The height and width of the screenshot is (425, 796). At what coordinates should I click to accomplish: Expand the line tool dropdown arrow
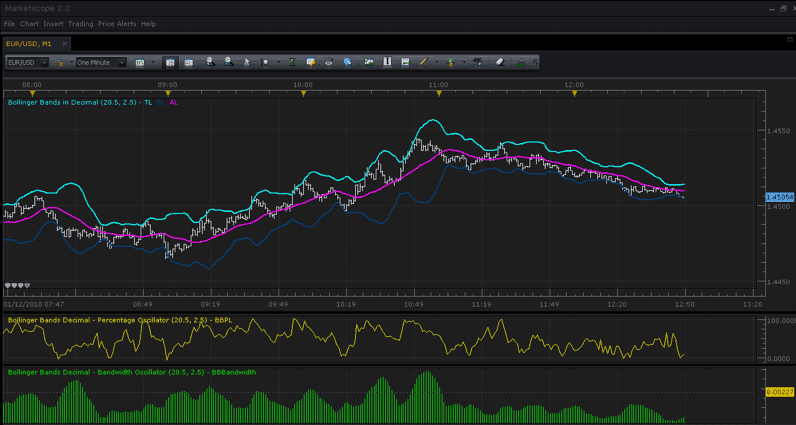click(437, 62)
